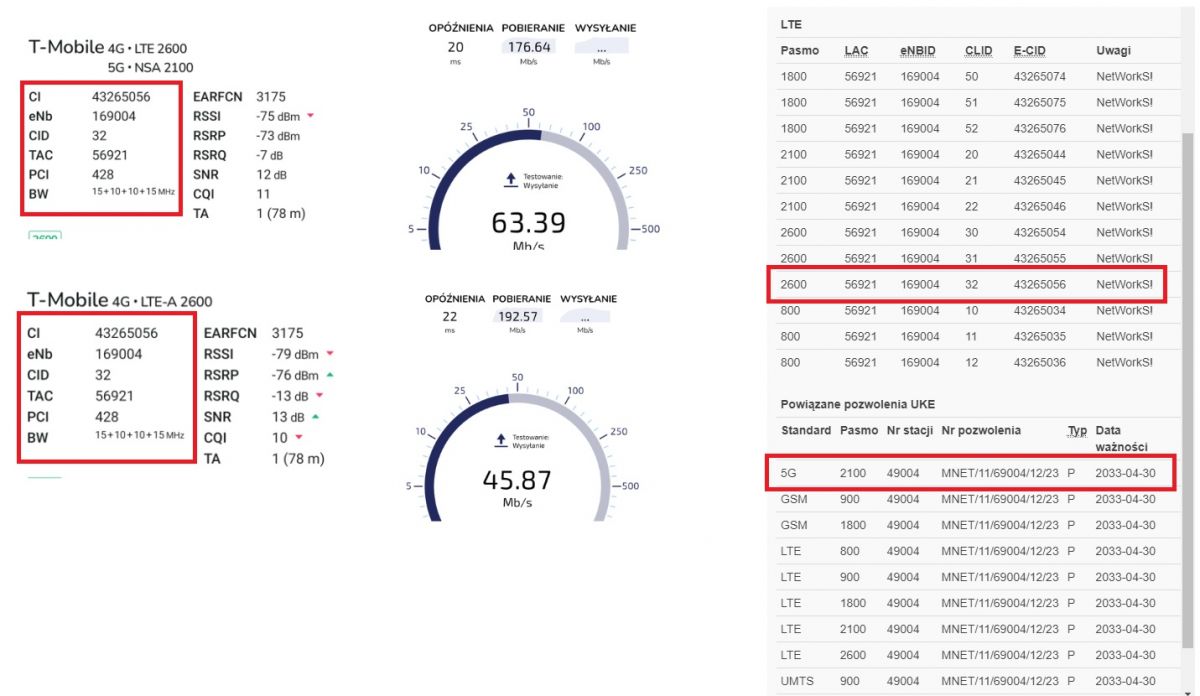Click the RSSI value -79 dBm
Viewport: 1200px width, 696px height.
point(295,354)
